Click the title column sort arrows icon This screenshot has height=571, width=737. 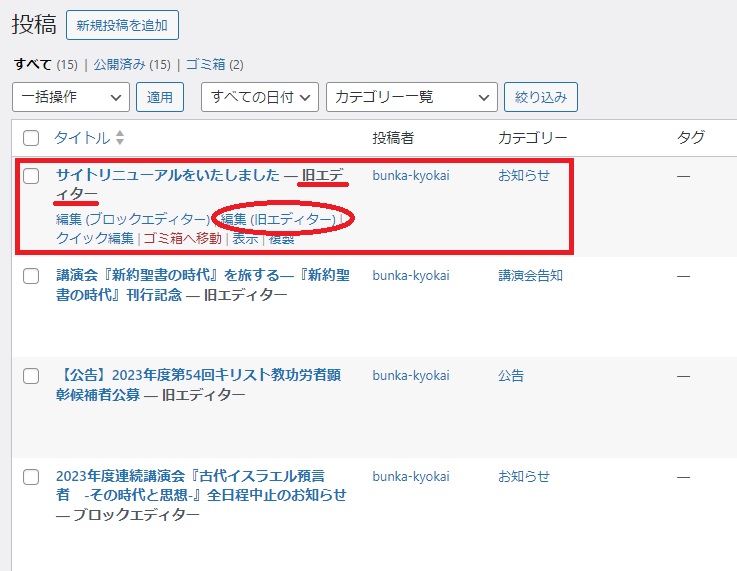(120, 138)
